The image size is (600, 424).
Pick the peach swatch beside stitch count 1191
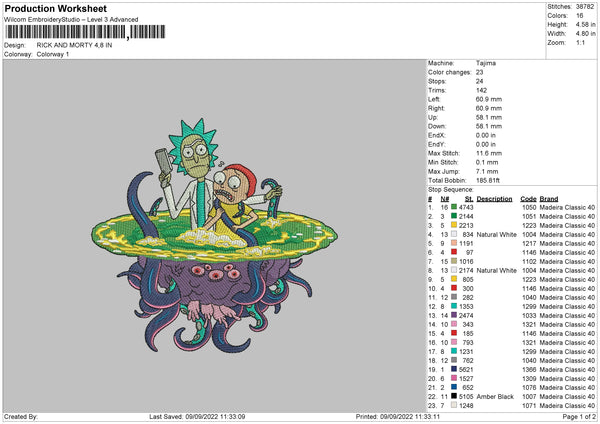[x=454, y=243]
